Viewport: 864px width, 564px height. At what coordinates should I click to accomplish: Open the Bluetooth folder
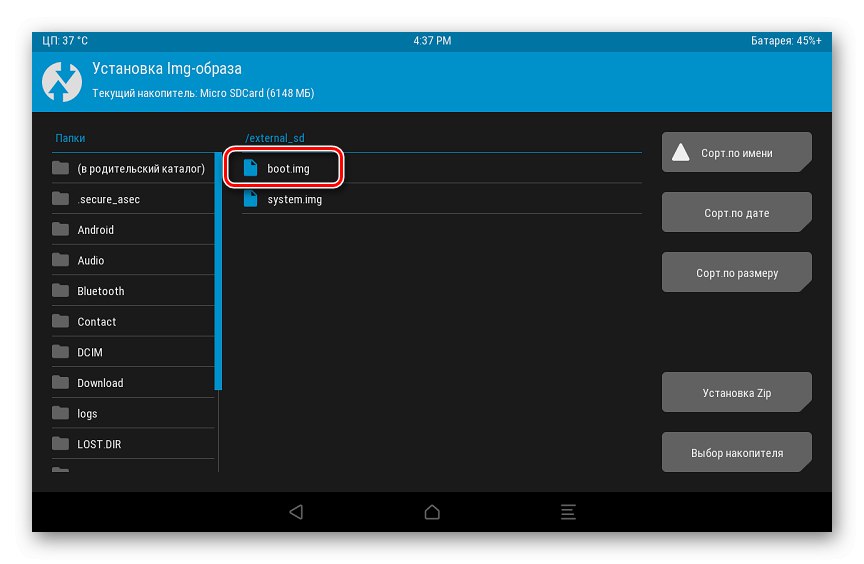coord(133,291)
